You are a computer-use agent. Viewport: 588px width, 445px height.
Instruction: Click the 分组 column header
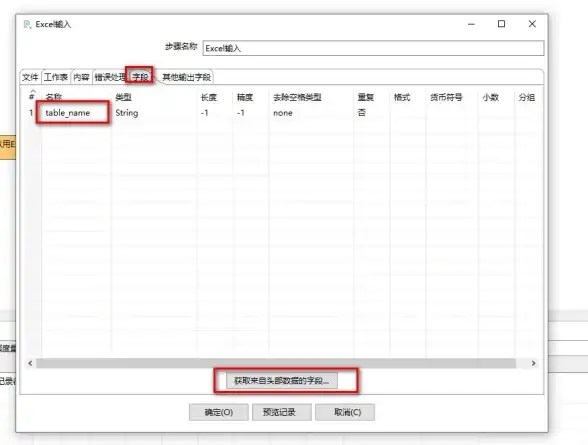pyautogui.click(x=526, y=97)
